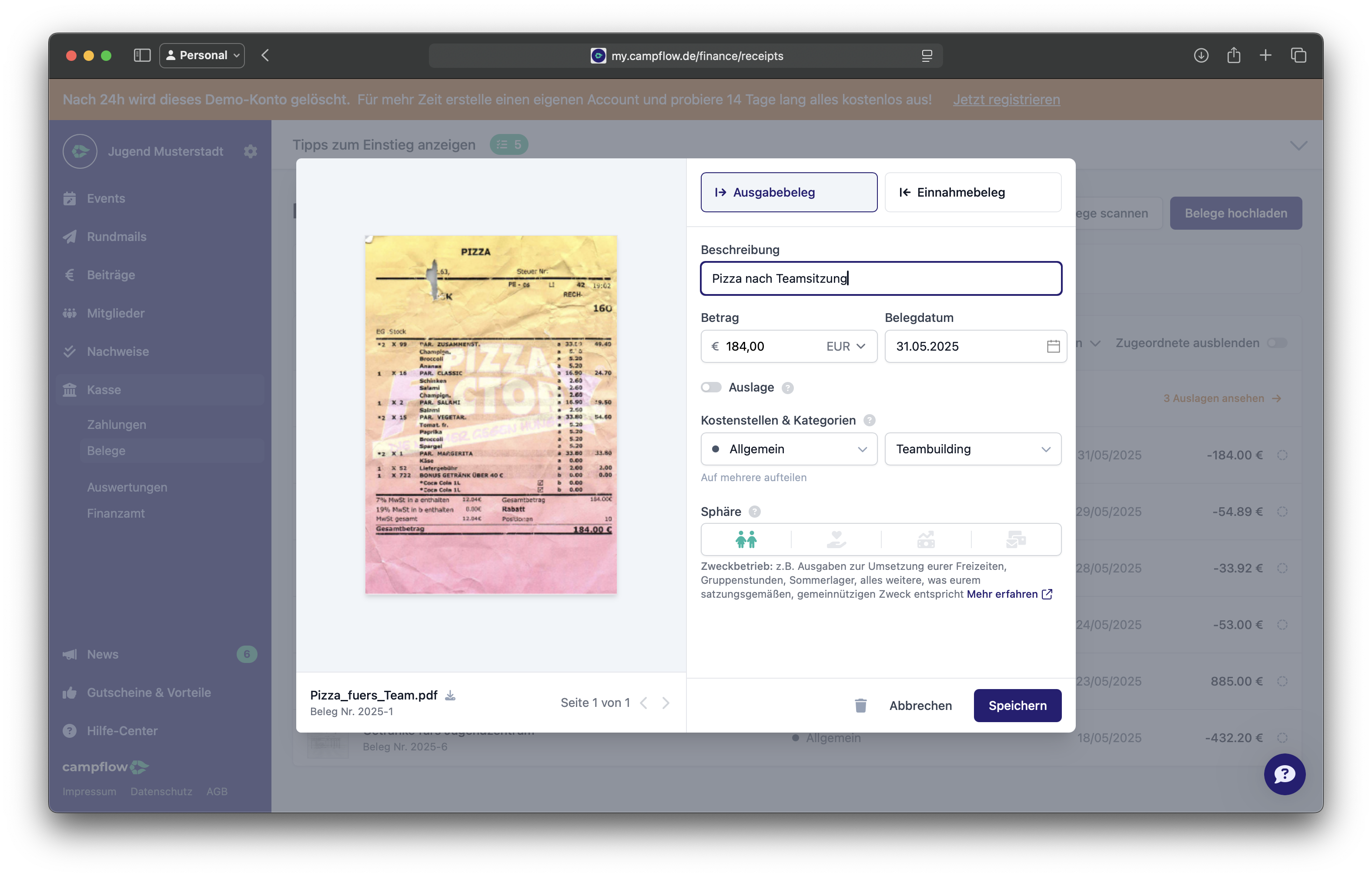Toggle the Auslage switch

pos(711,388)
